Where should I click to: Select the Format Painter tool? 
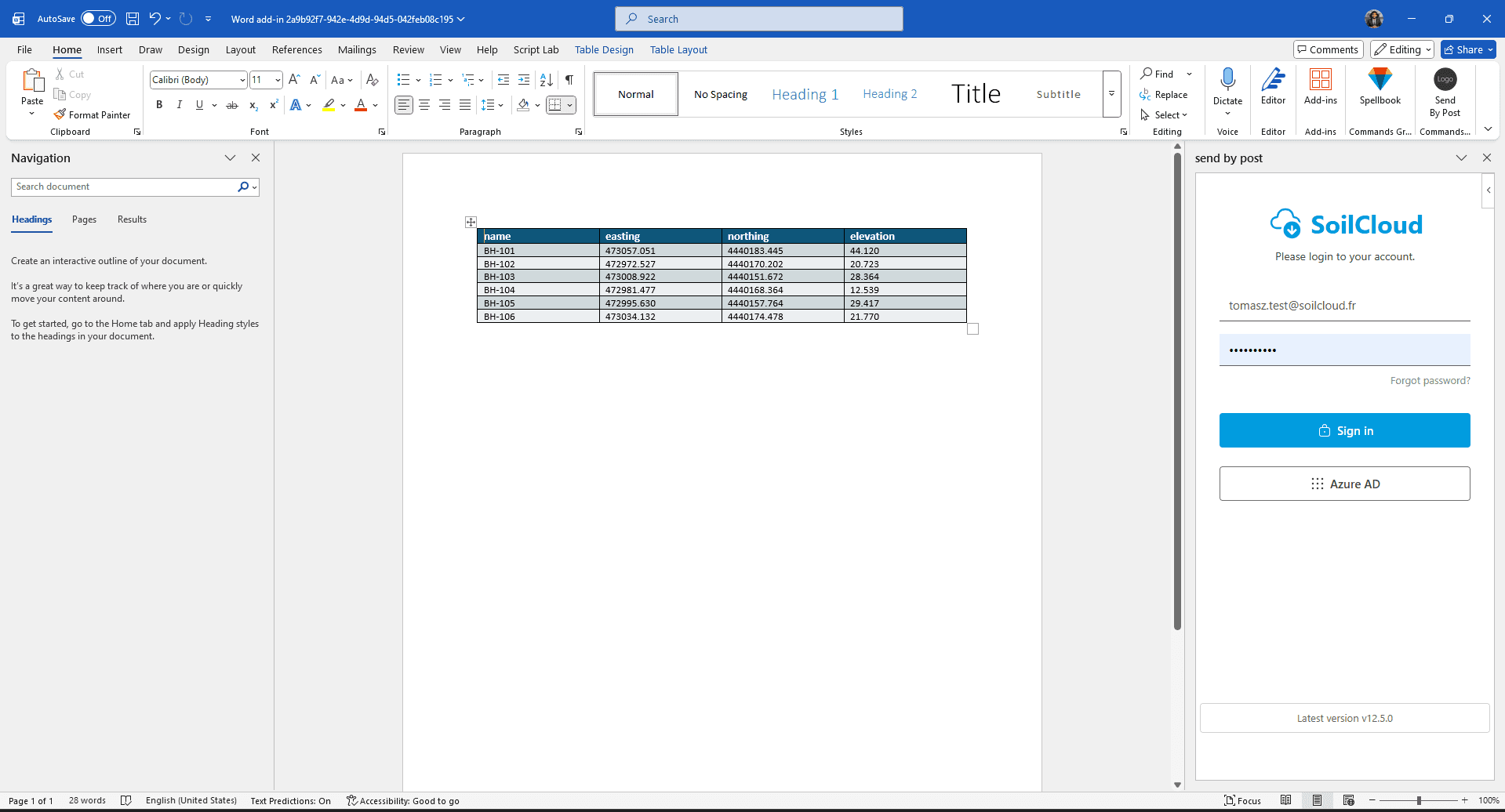pyautogui.click(x=93, y=114)
